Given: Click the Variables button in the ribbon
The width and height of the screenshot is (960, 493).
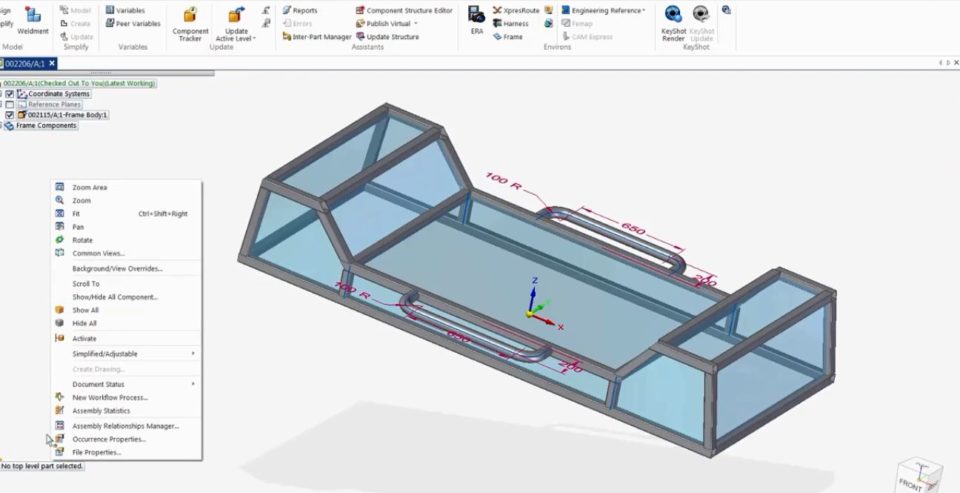Looking at the screenshot, I should click(x=125, y=10).
